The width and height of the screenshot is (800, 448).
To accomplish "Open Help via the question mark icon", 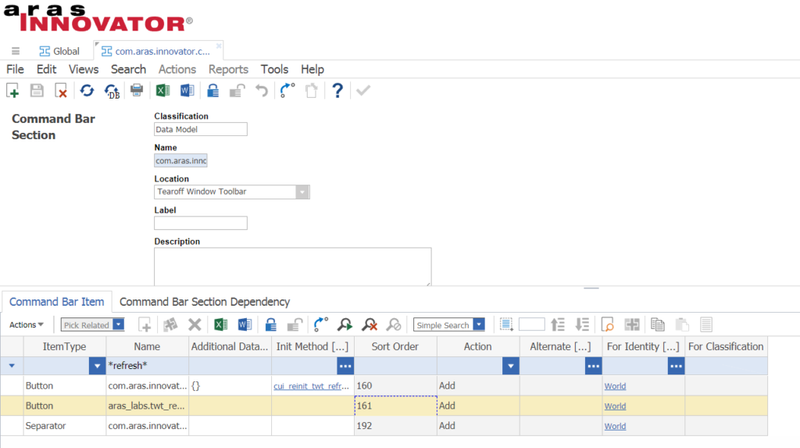I will coord(338,91).
